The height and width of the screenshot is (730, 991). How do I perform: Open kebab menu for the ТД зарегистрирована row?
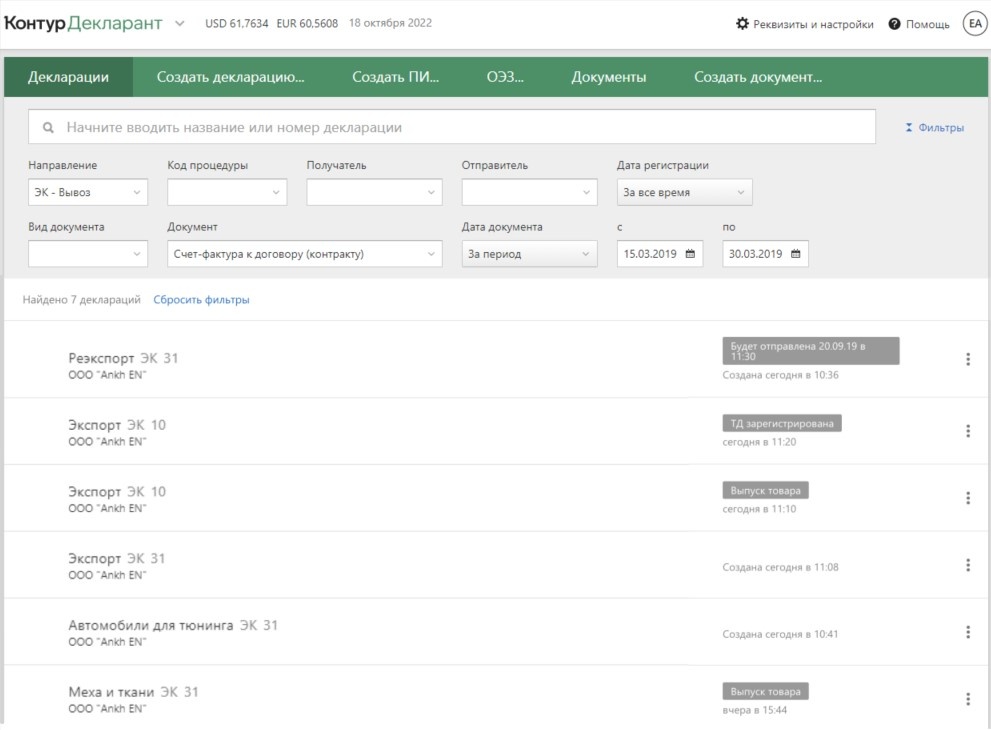[x=968, y=431]
